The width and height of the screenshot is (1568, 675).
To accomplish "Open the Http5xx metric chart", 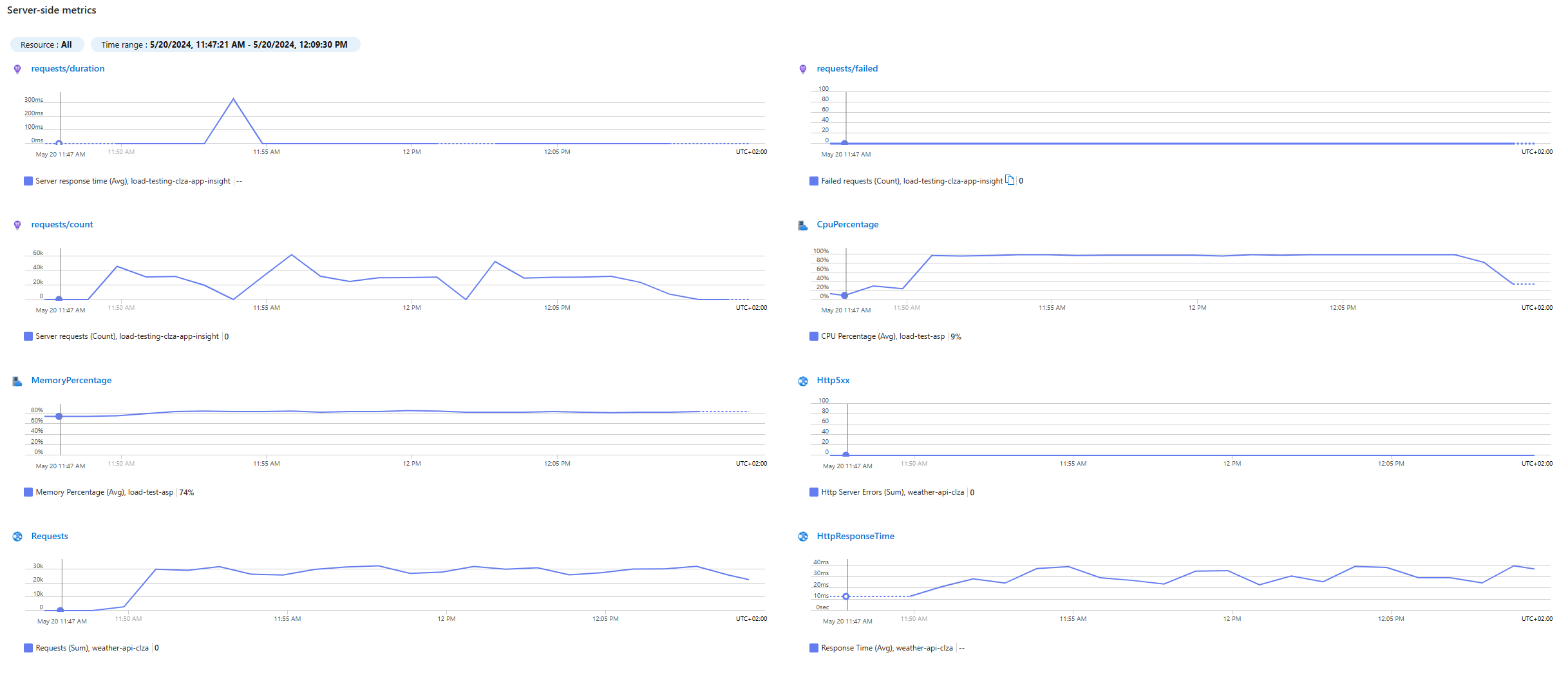I will 833,380.
